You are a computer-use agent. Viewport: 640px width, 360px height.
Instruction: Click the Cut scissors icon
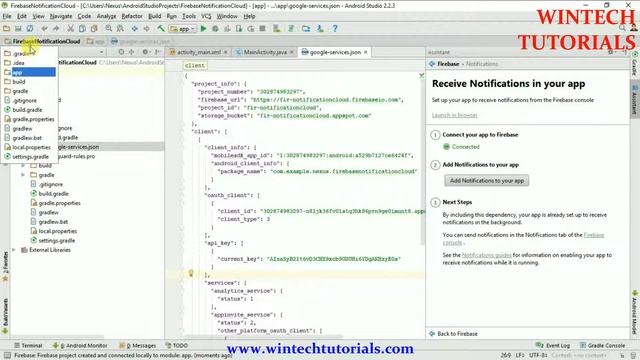click(70, 29)
